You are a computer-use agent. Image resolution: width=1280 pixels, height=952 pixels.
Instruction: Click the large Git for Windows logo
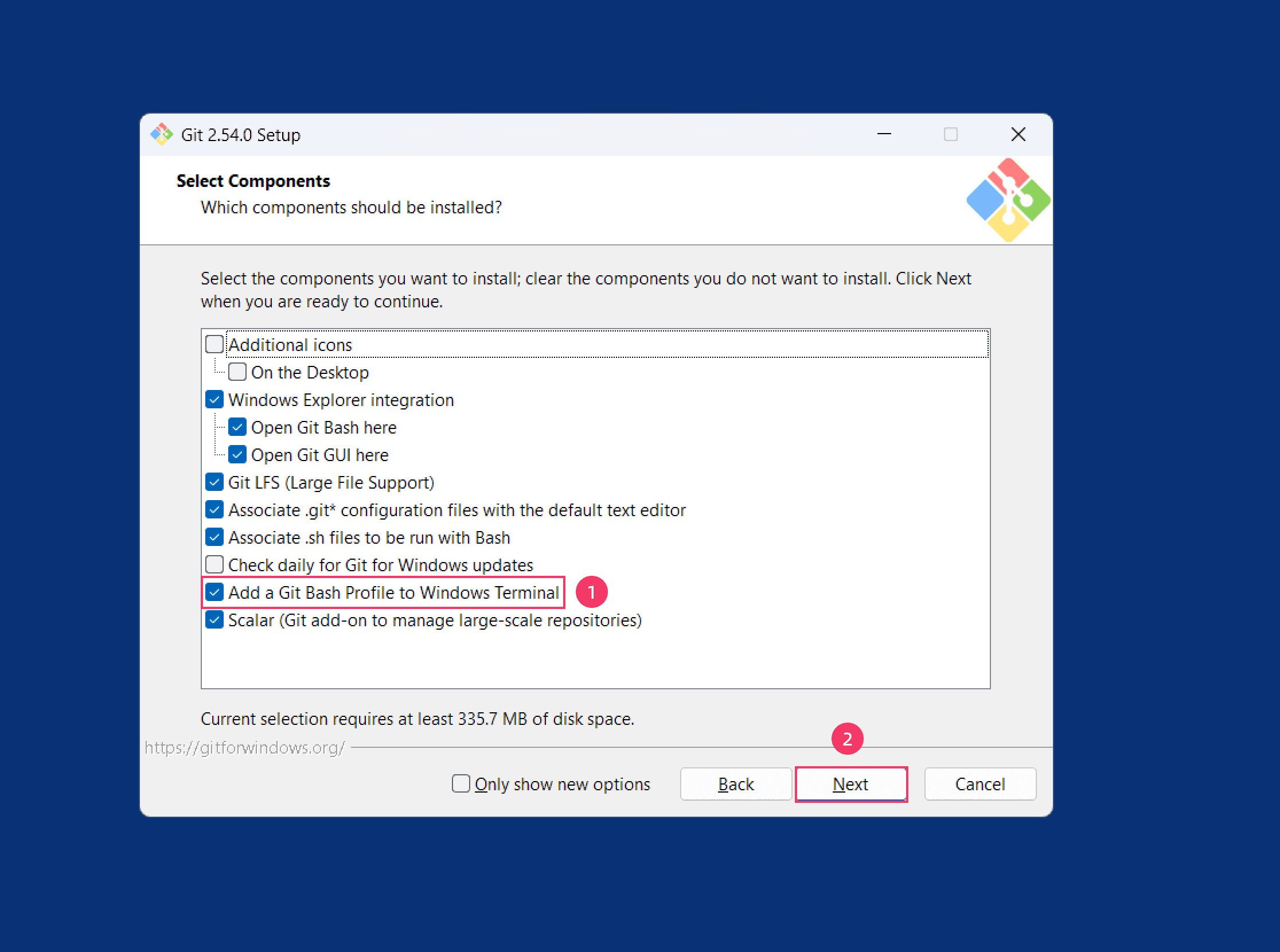(x=1009, y=200)
